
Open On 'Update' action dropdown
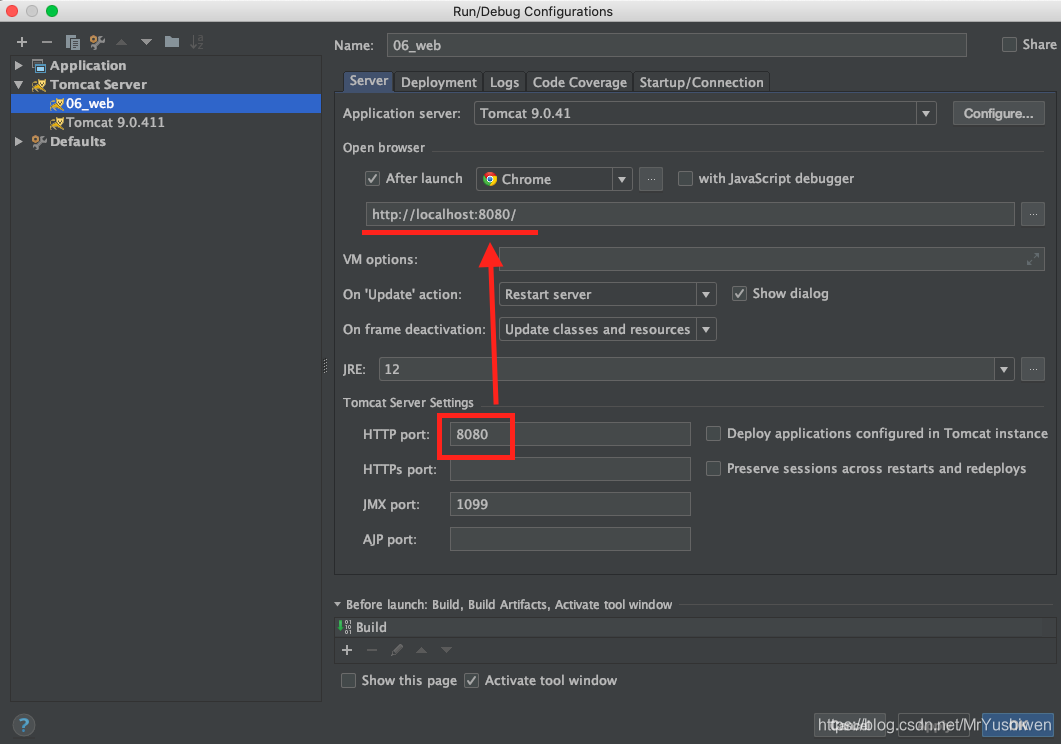click(x=707, y=294)
